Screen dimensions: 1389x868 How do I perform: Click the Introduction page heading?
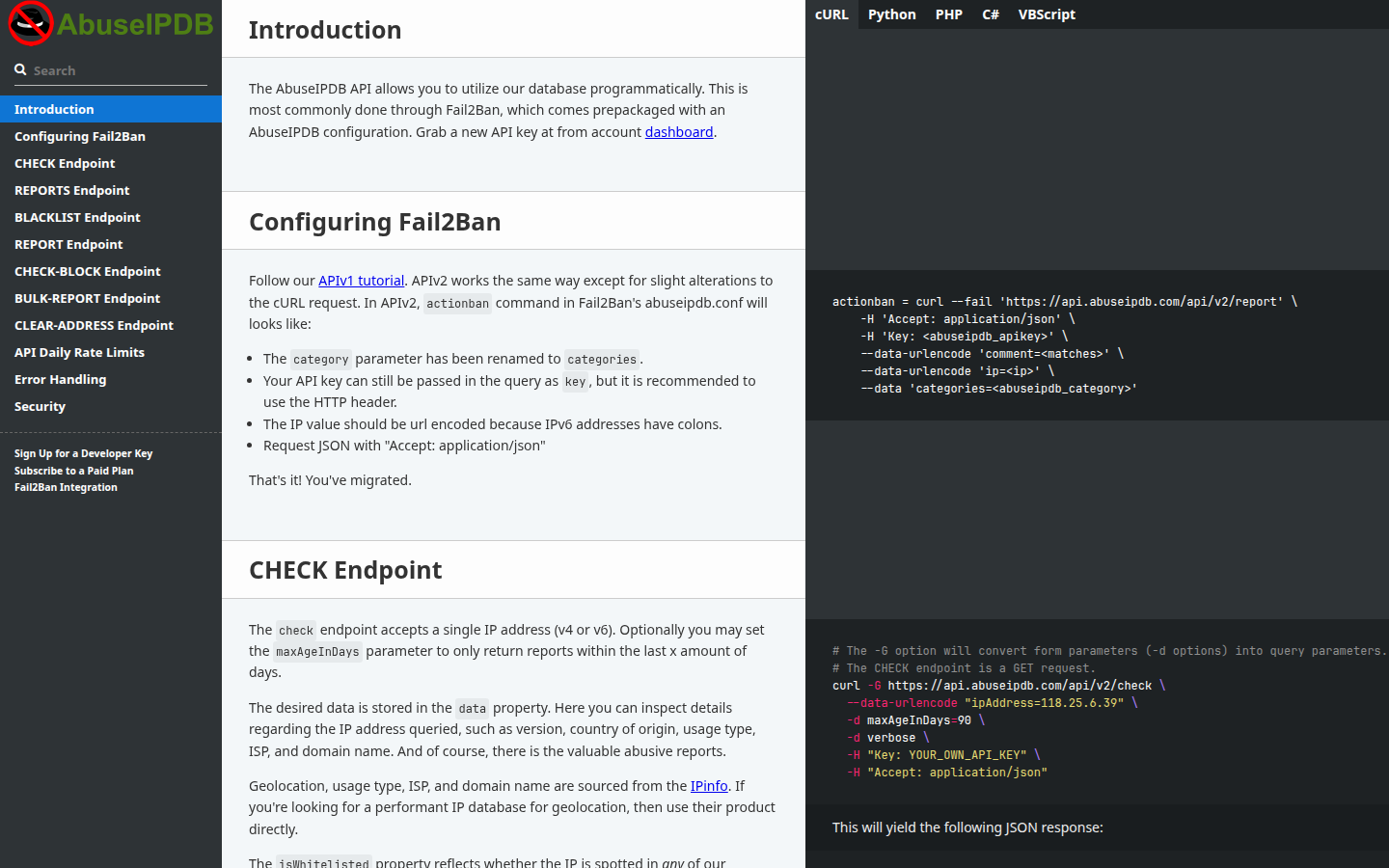pyautogui.click(x=325, y=30)
